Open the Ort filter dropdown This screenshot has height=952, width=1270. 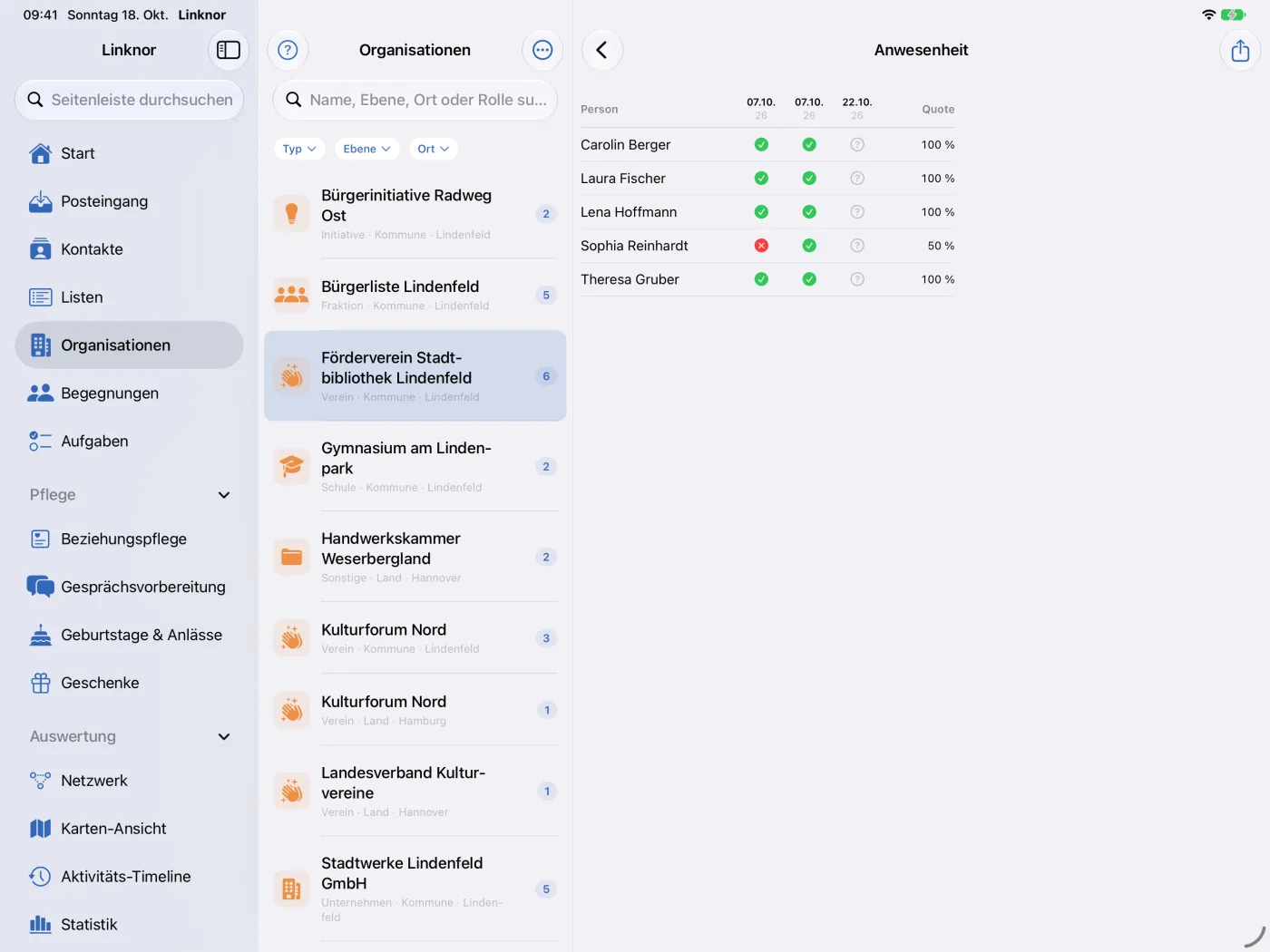pyautogui.click(x=433, y=149)
